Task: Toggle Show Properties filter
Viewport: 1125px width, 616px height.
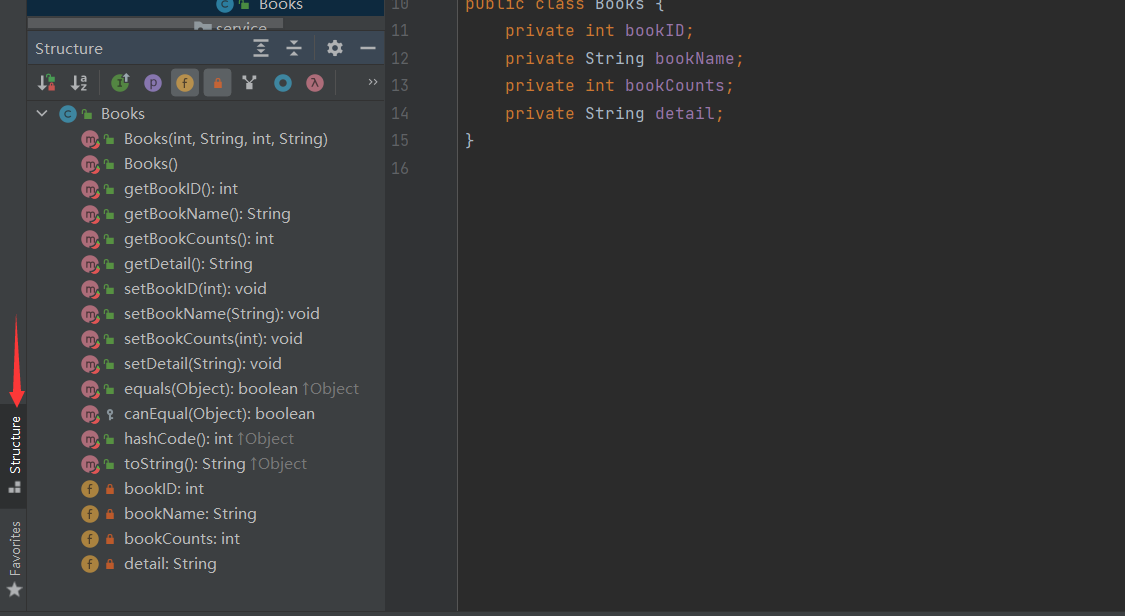Action: tap(153, 83)
